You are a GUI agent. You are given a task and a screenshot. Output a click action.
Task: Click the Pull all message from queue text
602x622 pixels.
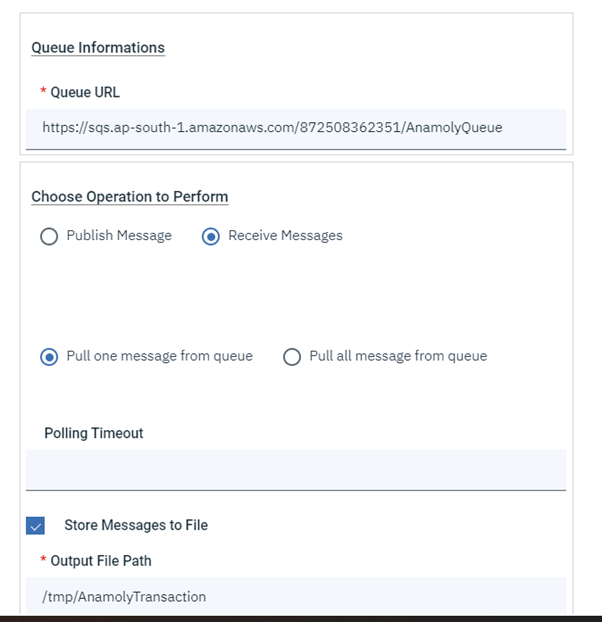point(398,356)
